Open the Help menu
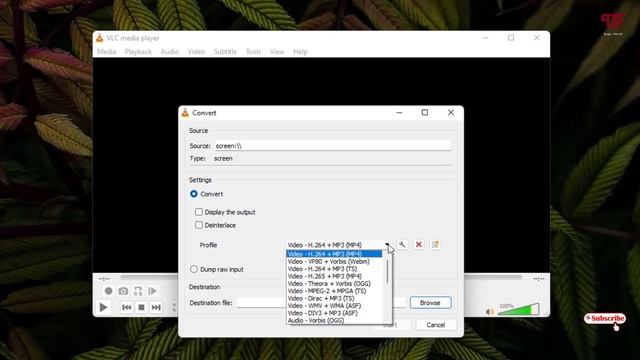640x360 pixels. [300, 51]
